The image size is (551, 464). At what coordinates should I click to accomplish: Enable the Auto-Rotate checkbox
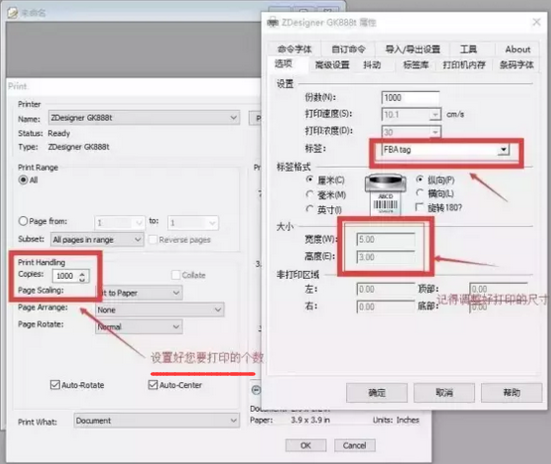coord(55,385)
